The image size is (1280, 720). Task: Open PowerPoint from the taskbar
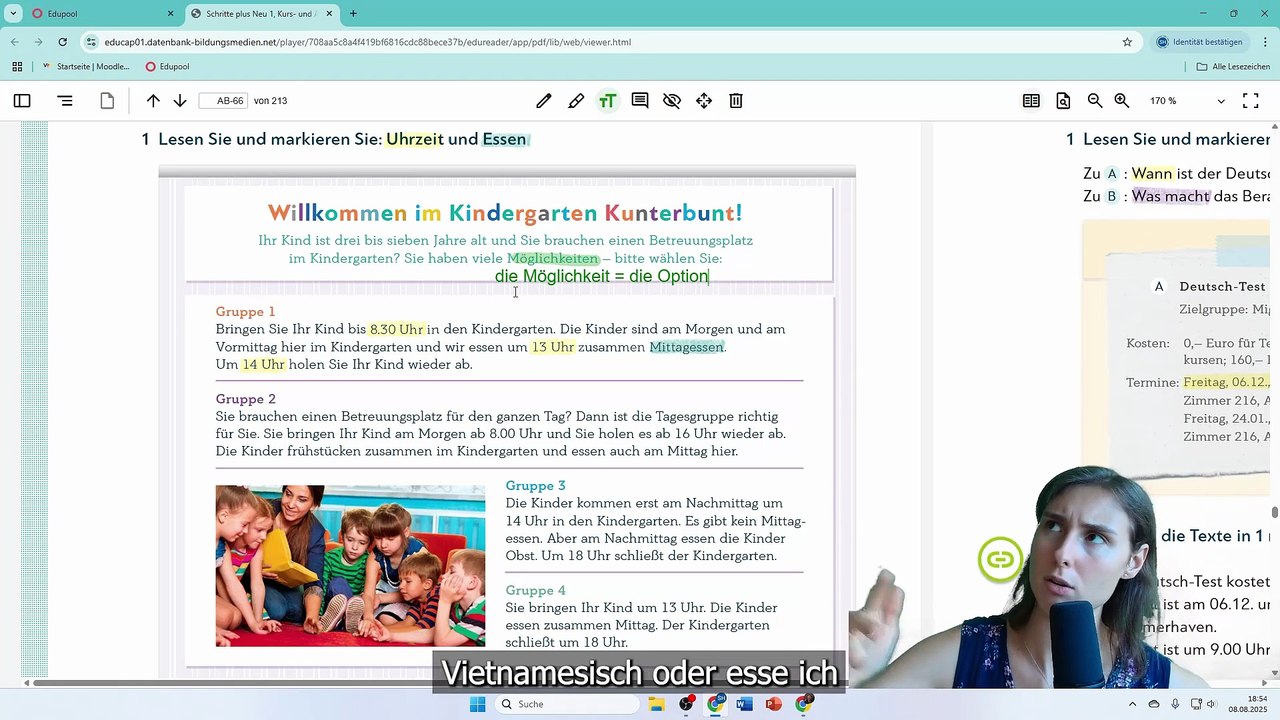773,704
